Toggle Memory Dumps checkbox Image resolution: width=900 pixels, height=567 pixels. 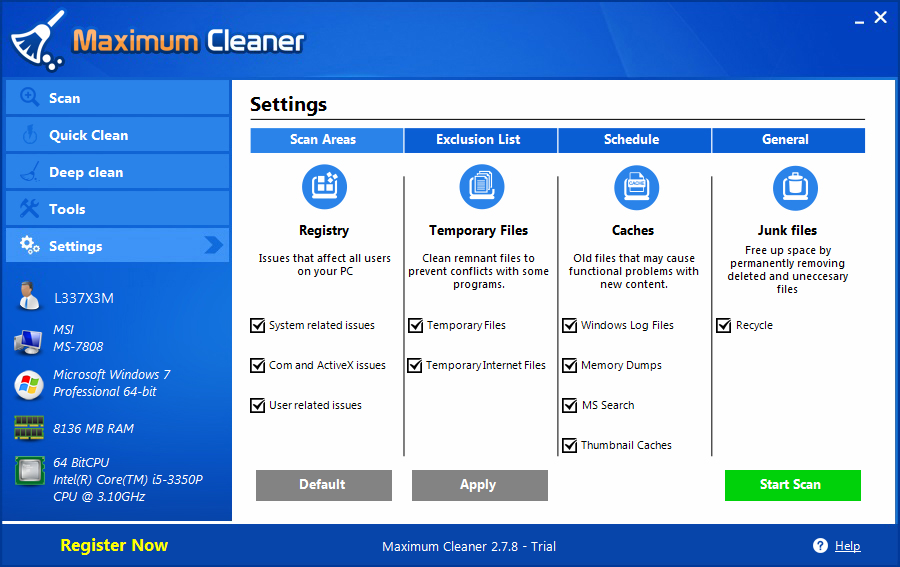pos(569,365)
